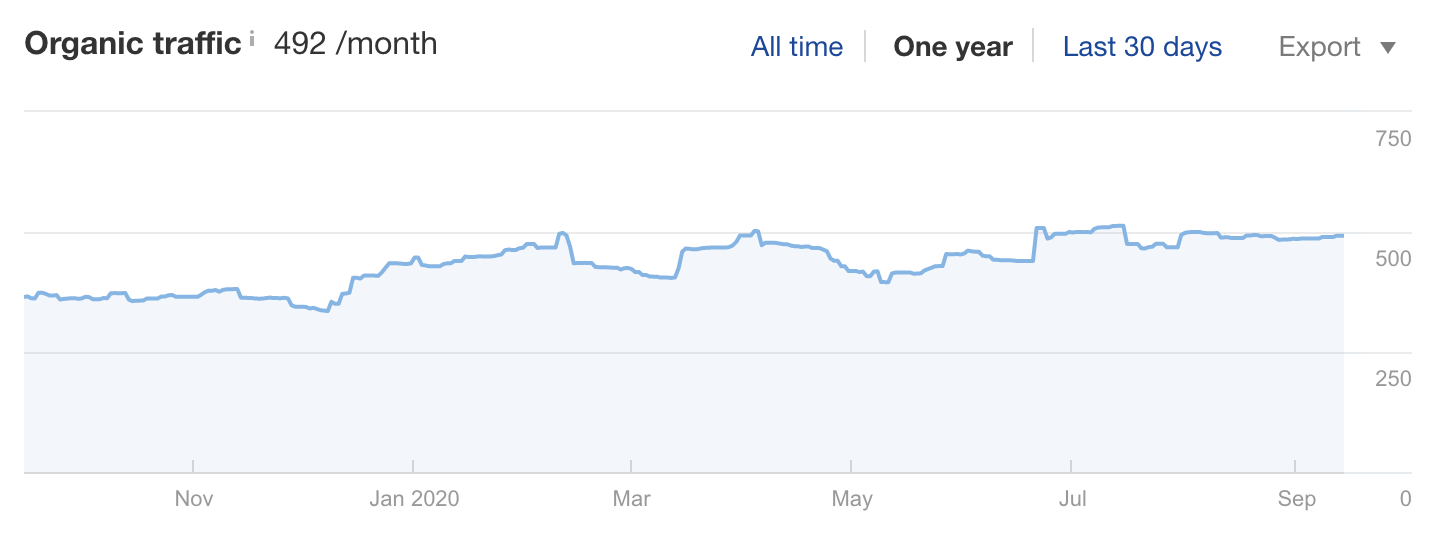Switch to the All time range

point(796,47)
